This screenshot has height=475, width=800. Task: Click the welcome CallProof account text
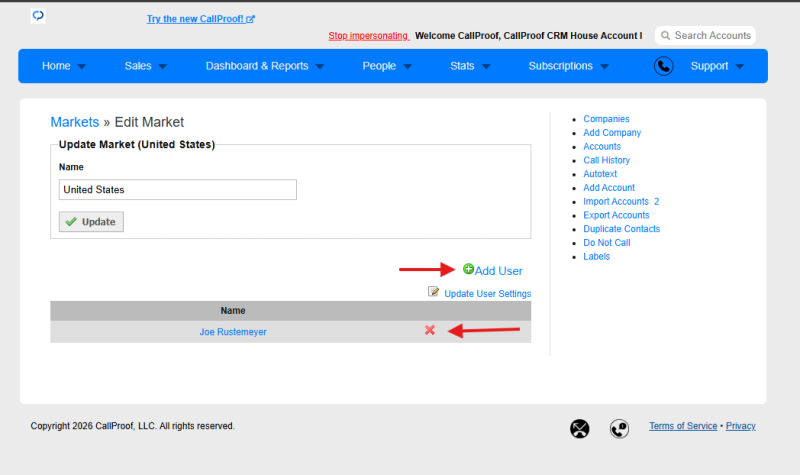[529, 36]
